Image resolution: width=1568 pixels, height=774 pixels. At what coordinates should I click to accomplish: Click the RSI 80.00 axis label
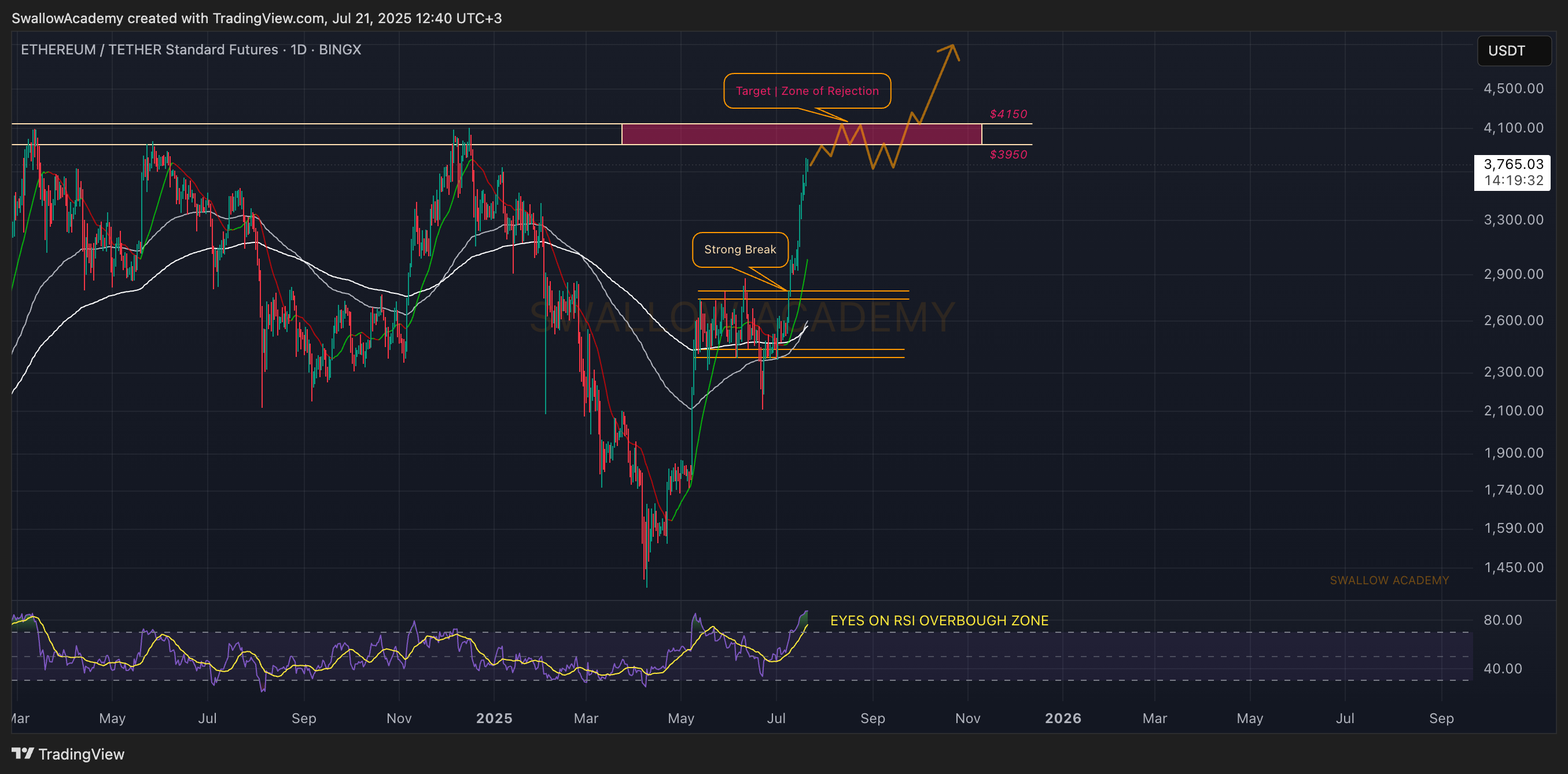point(1502,620)
